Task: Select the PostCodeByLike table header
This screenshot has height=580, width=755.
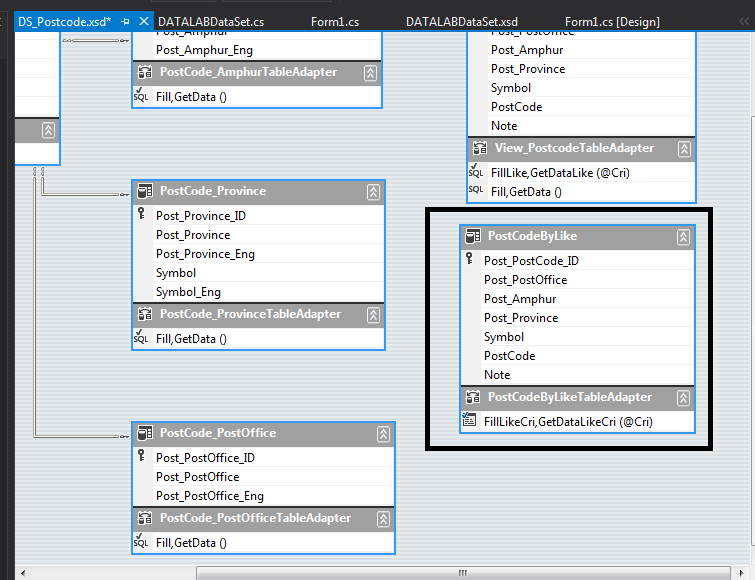Action: pos(577,237)
